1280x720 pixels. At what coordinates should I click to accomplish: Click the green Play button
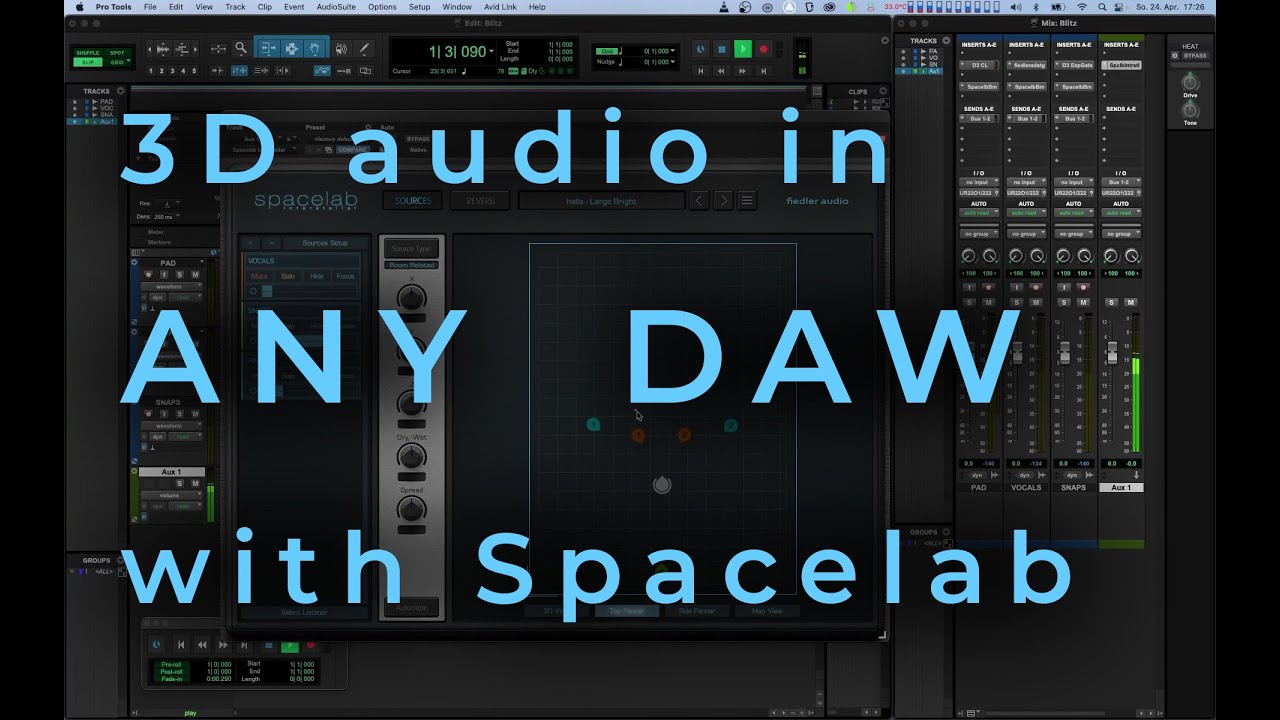tap(742, 49)
